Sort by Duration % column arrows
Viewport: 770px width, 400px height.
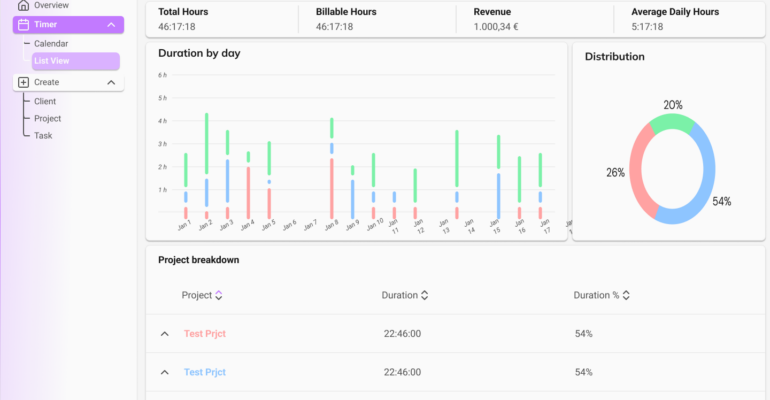tap(626, 295)
